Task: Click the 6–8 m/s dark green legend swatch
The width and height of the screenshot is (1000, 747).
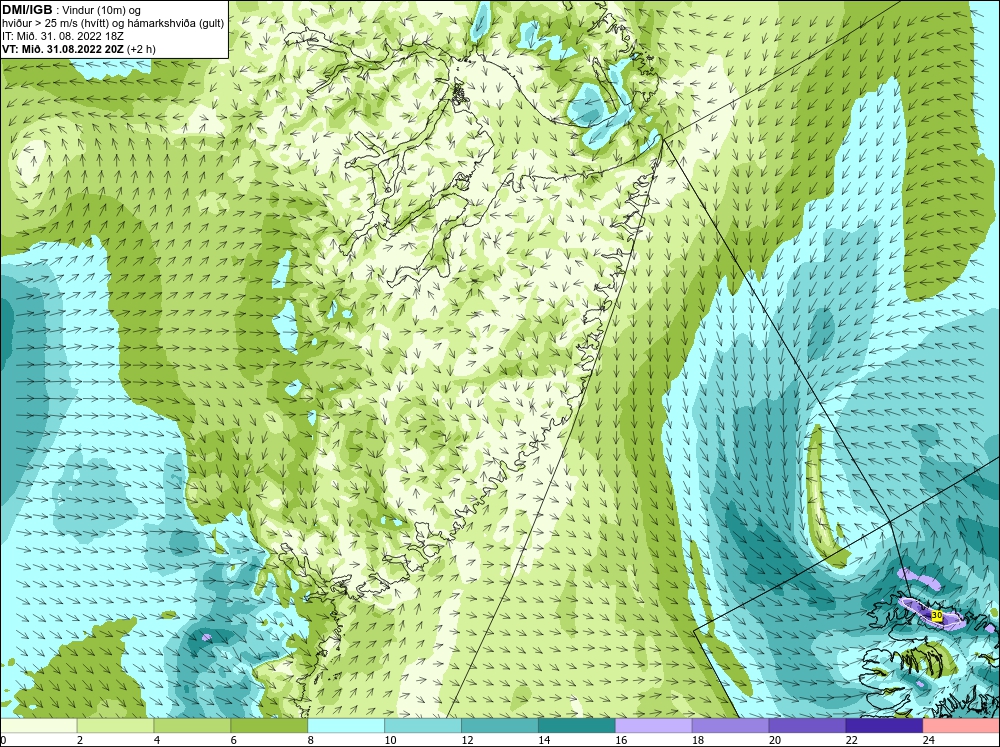Action: pyautogui.click(x=269, y=726)
